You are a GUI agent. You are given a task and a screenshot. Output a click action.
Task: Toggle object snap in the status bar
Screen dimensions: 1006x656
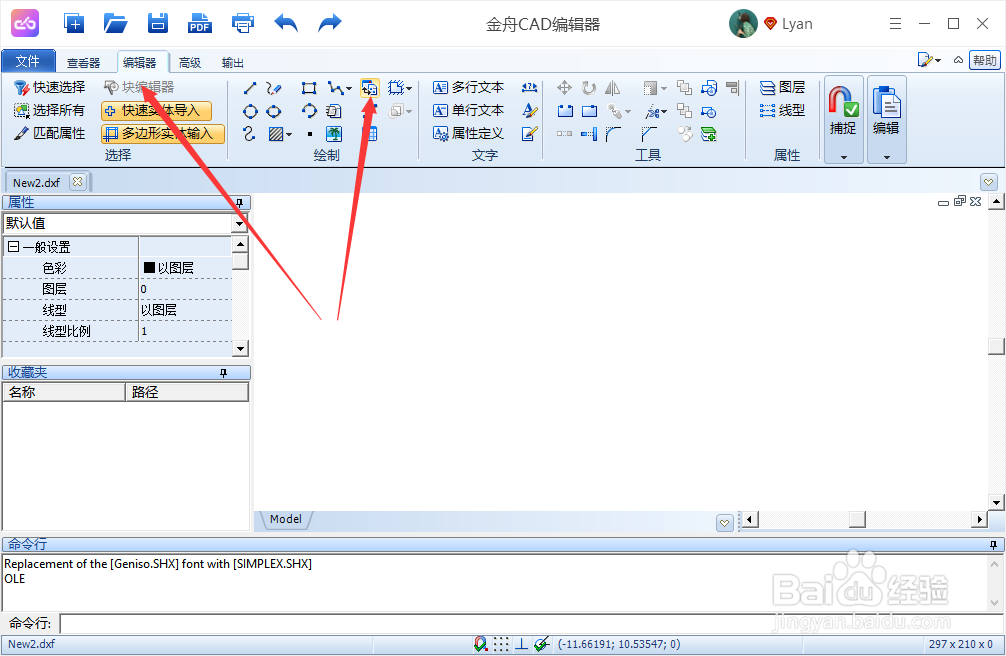coord(481,644)
